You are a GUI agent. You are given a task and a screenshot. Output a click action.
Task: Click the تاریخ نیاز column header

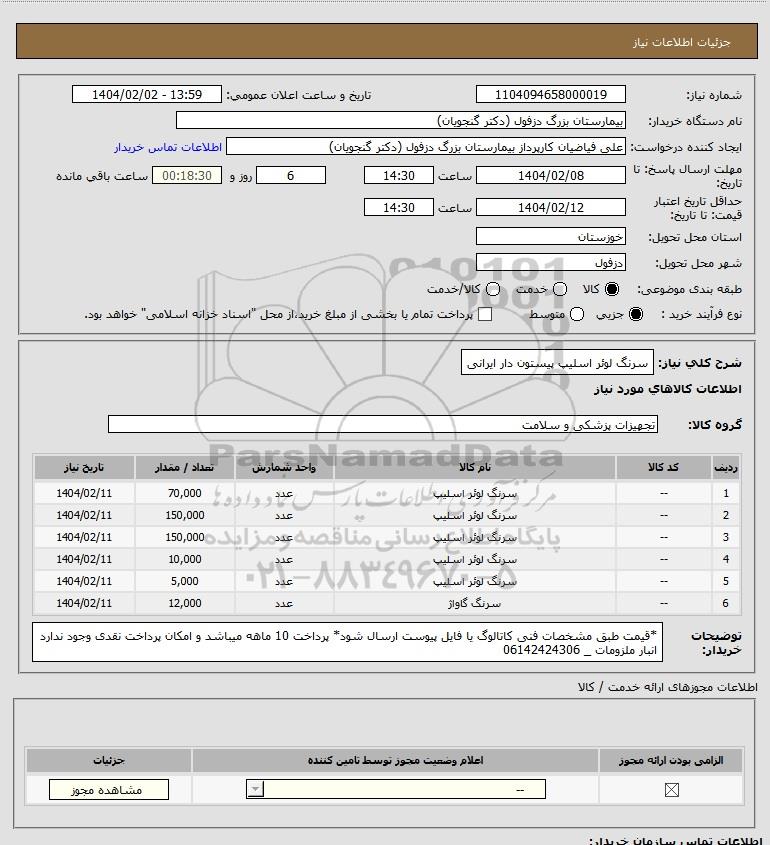pos(84,467)
